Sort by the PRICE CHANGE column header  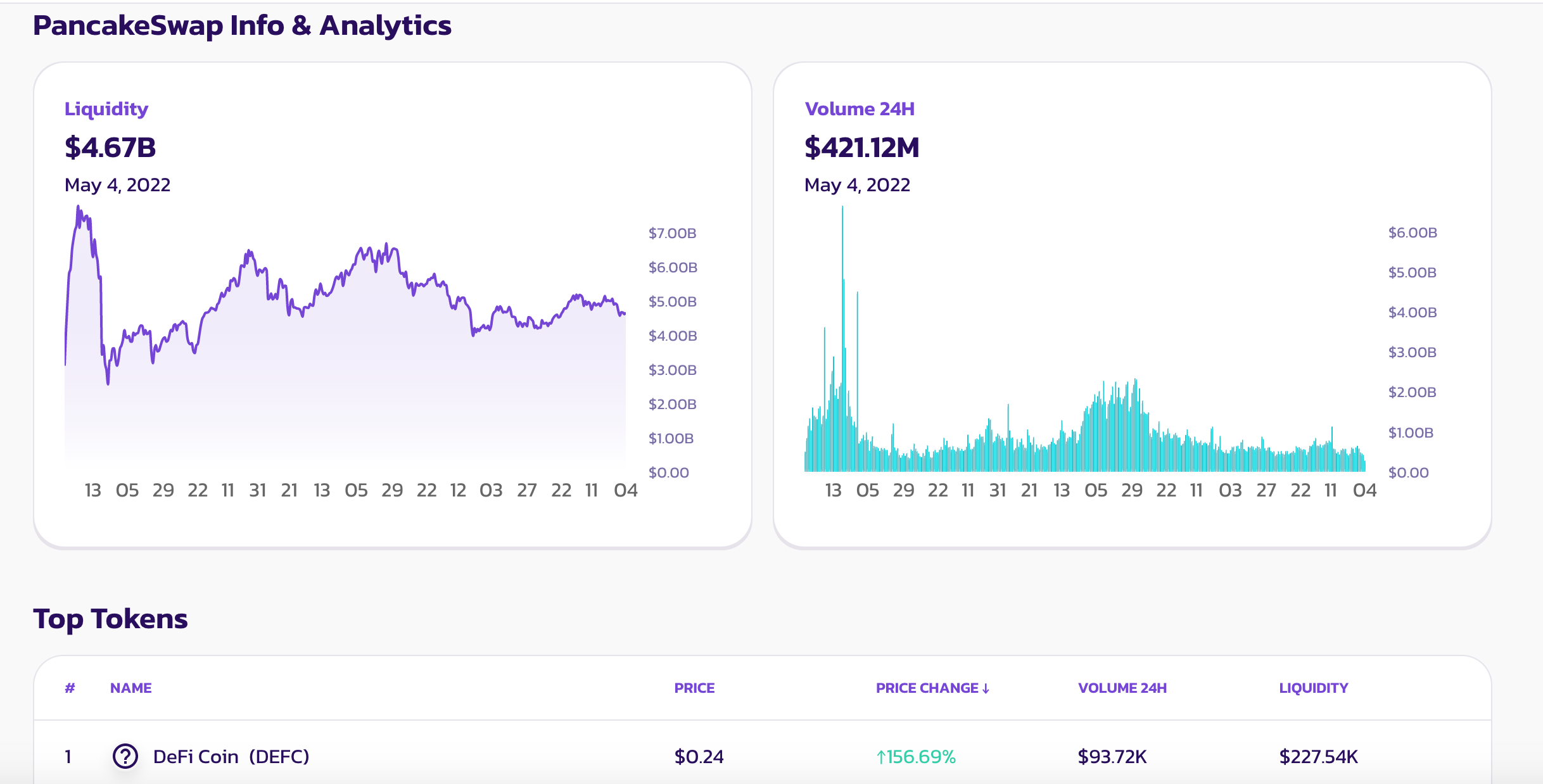click(x=932, y=688)
